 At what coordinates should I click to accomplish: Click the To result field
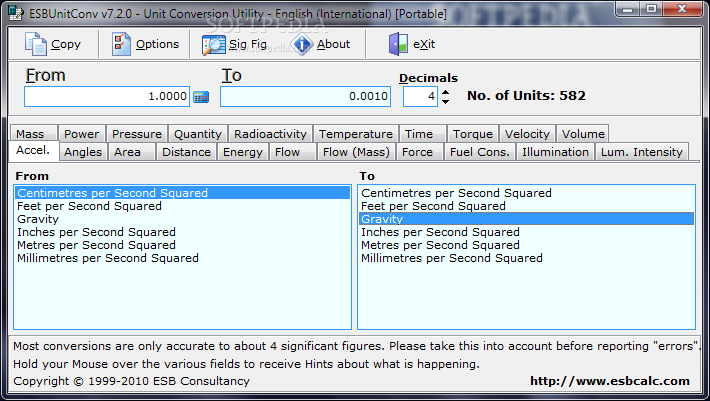305,96
